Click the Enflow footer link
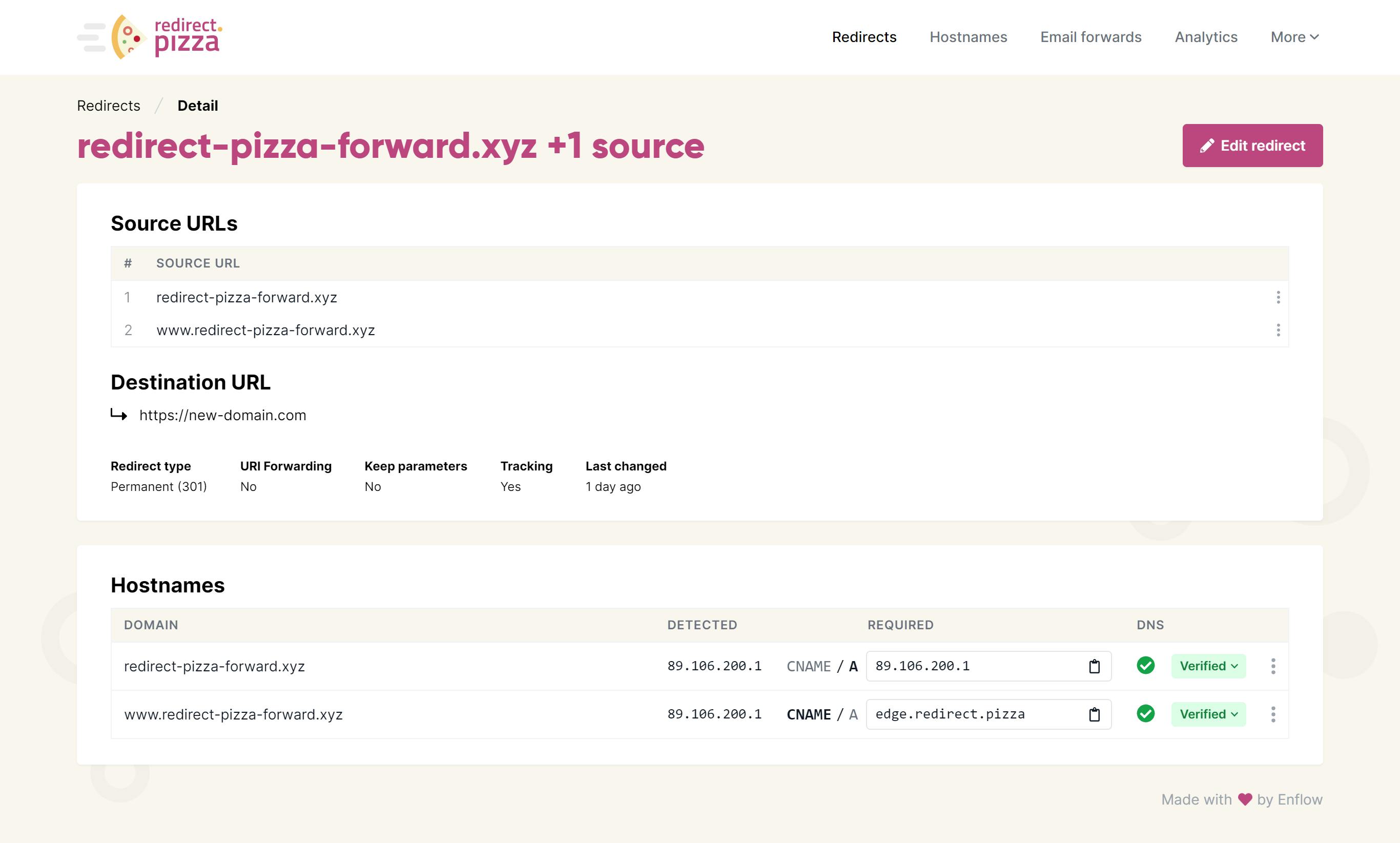The width and height of the screenshot is (1400, 843). (x=1300, y=799)
